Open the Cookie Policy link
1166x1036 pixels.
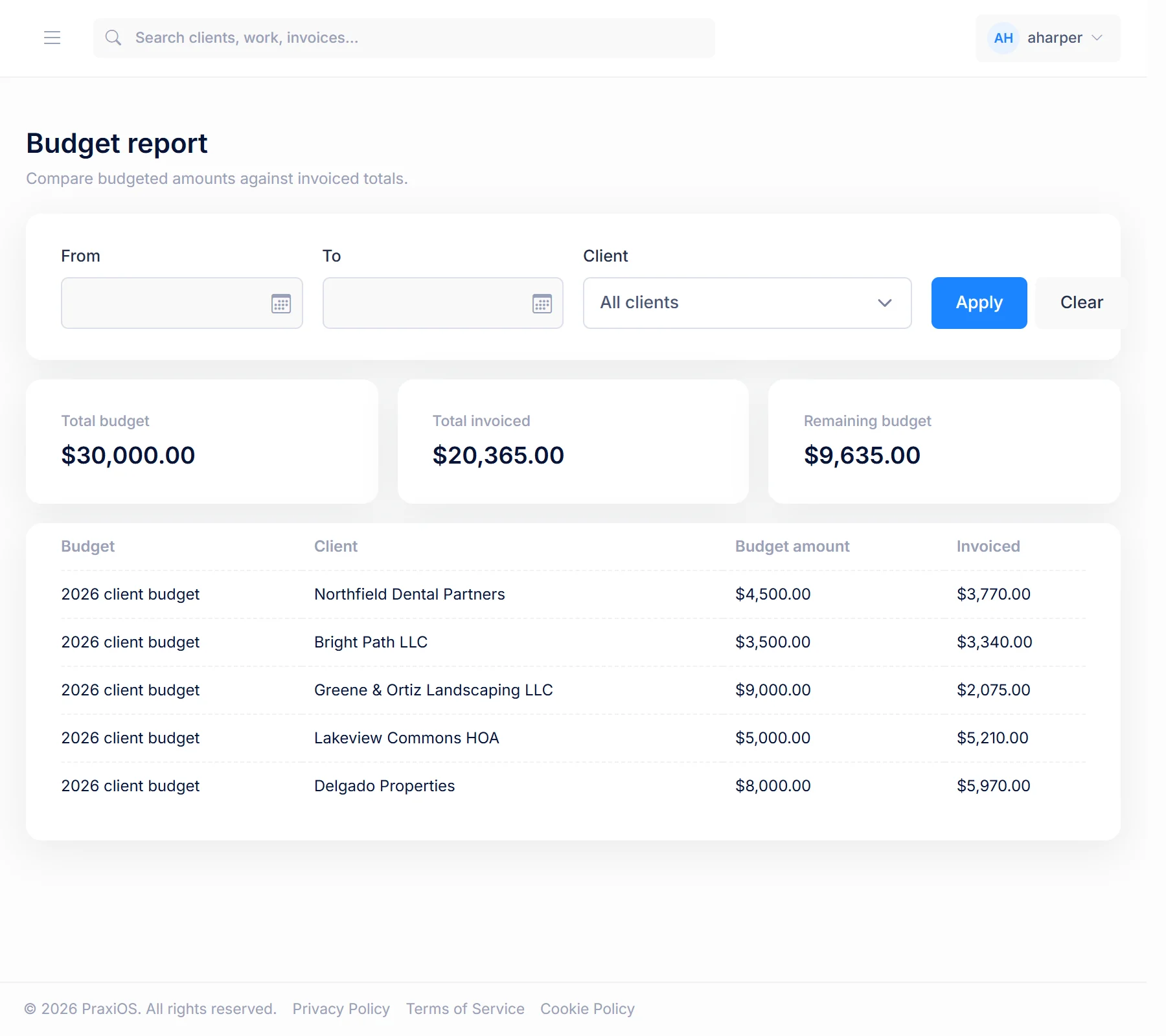pyautogui.click(x=588, y=1009)
